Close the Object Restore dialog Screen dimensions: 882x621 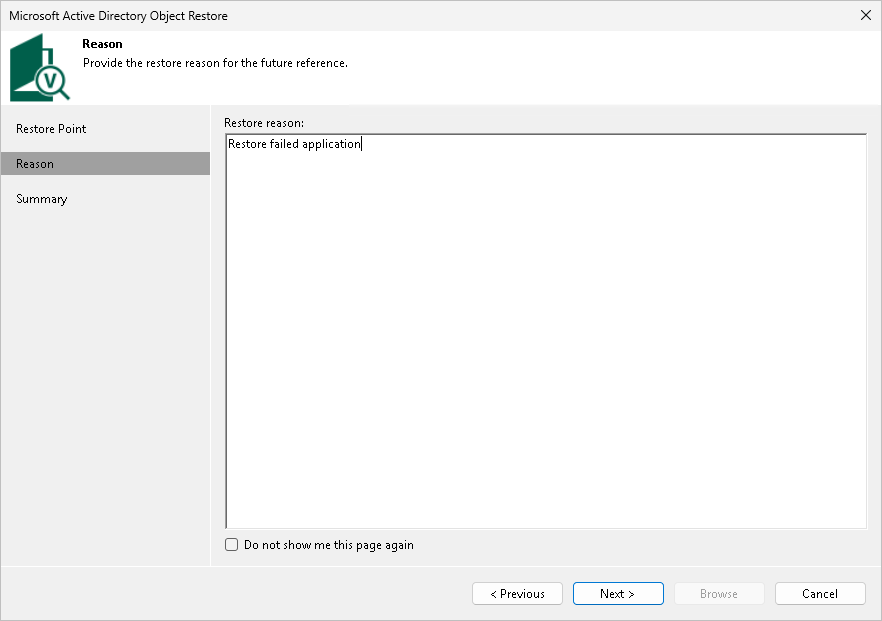tap(866, 15)
